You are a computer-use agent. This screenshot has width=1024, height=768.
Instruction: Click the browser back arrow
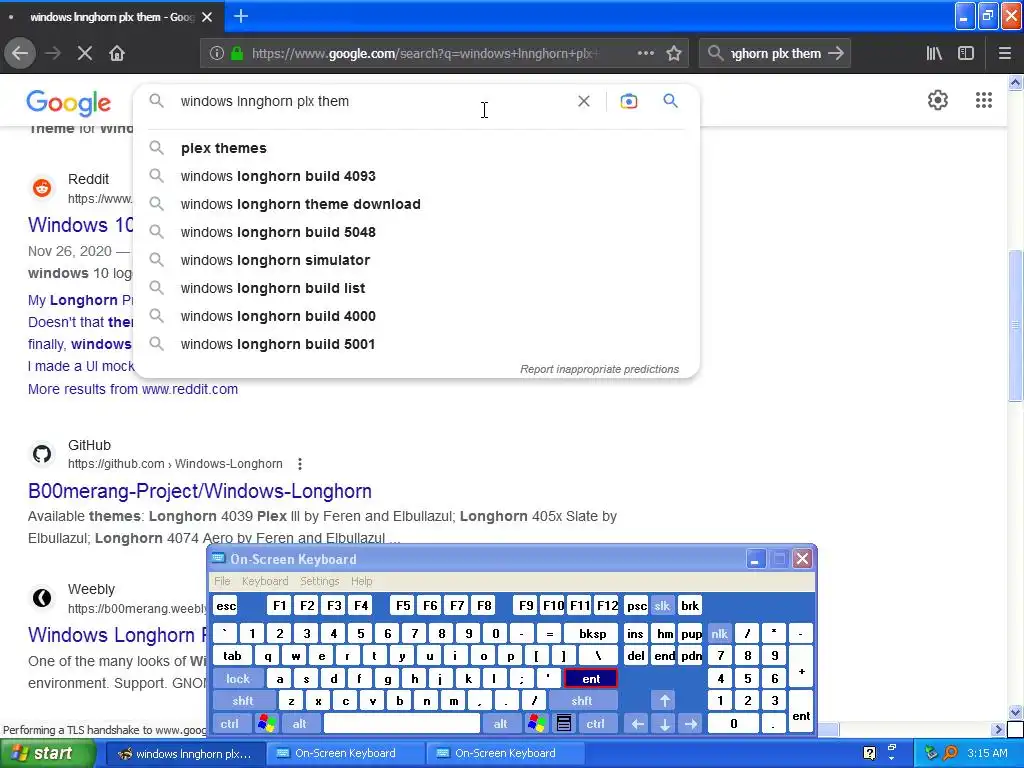point(20,54)
